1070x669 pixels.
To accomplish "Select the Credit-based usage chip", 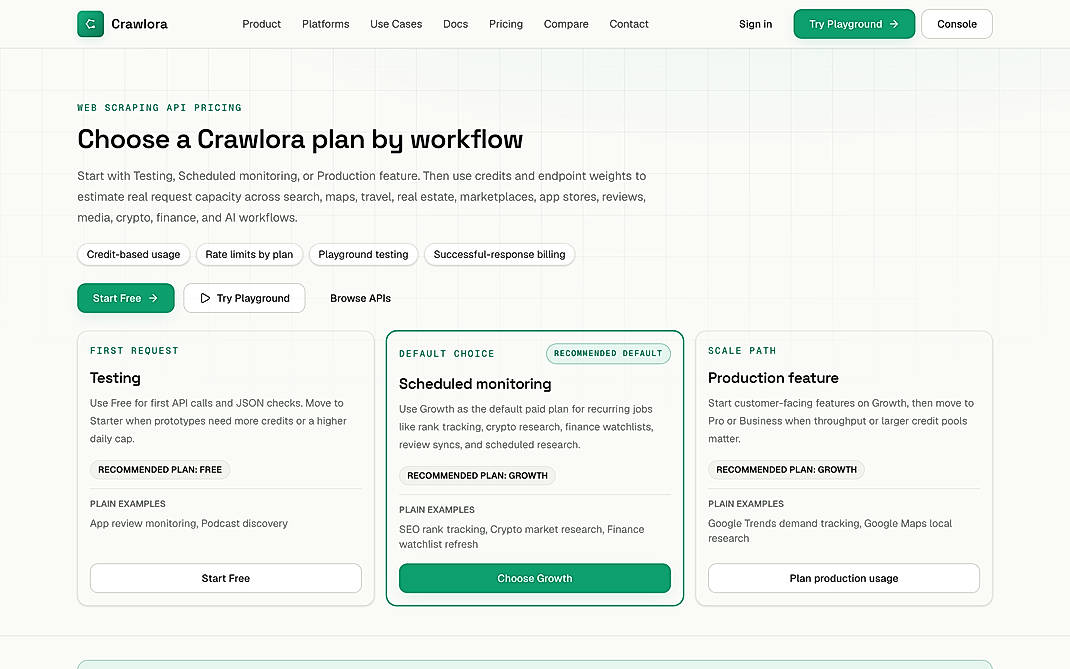I will click(x=133, y=255).
